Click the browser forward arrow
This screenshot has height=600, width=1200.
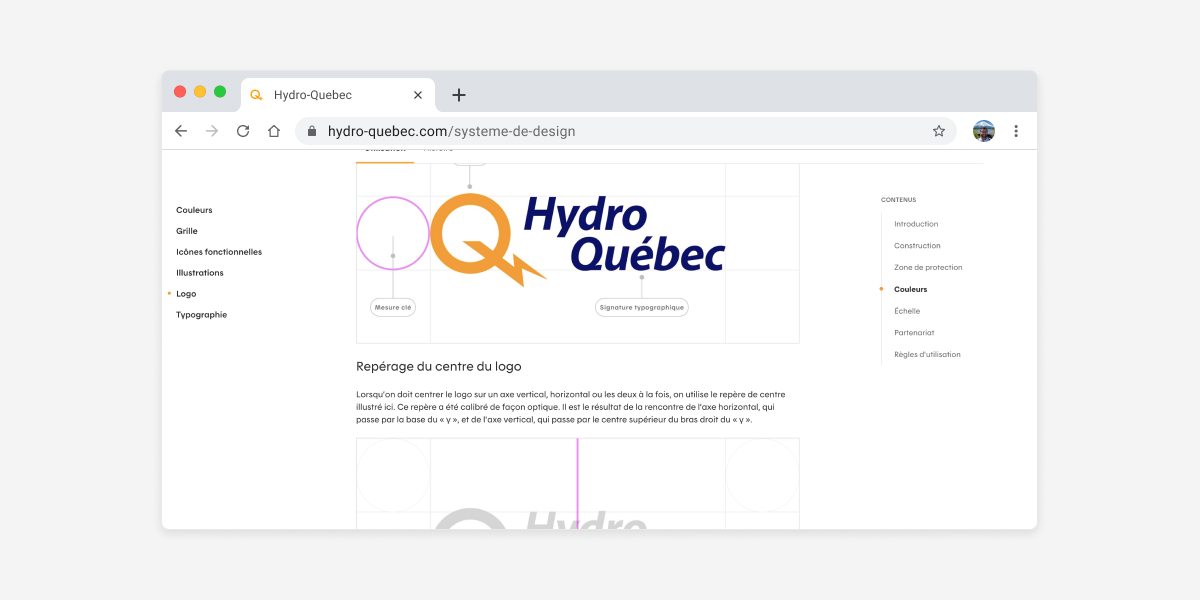coord(212,131)
